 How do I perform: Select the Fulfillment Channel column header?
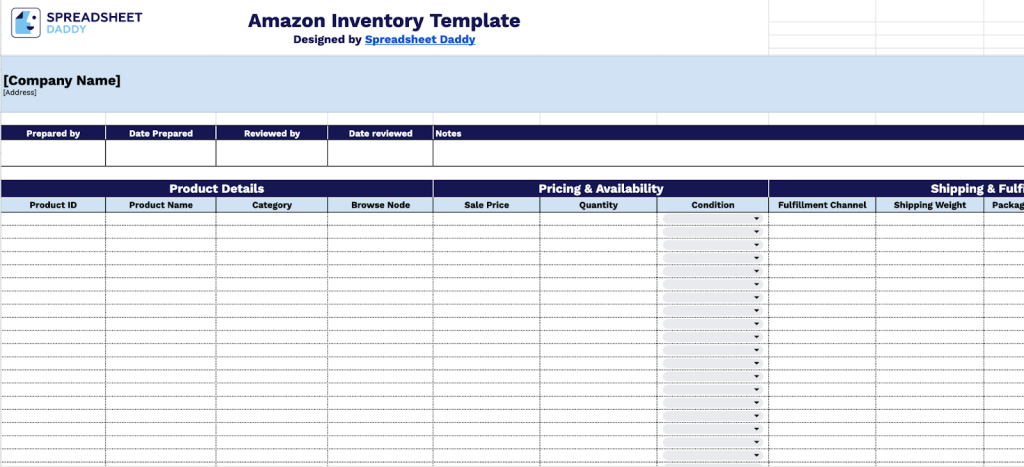[x=822, y=205]
